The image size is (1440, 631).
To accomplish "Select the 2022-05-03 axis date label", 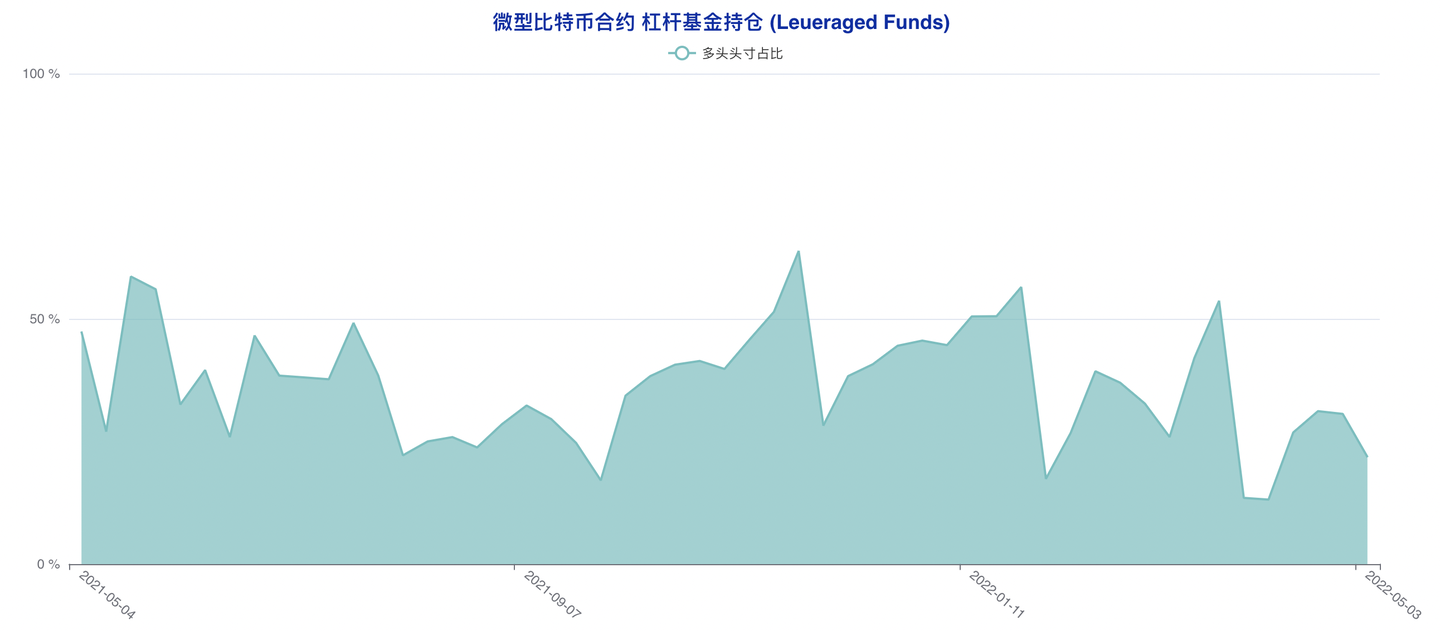I will pyautogui.click(x=1395, y=593).
